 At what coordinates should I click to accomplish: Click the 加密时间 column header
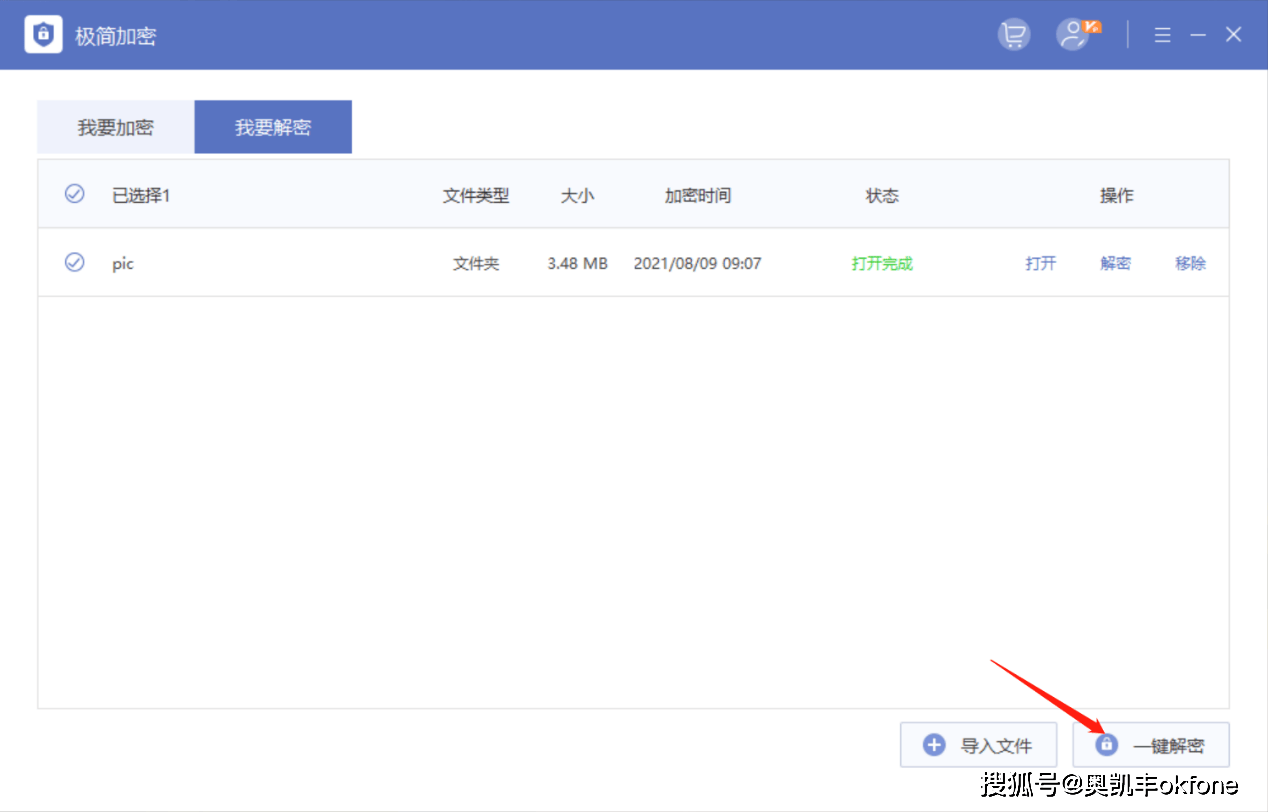tap(698, 195)
